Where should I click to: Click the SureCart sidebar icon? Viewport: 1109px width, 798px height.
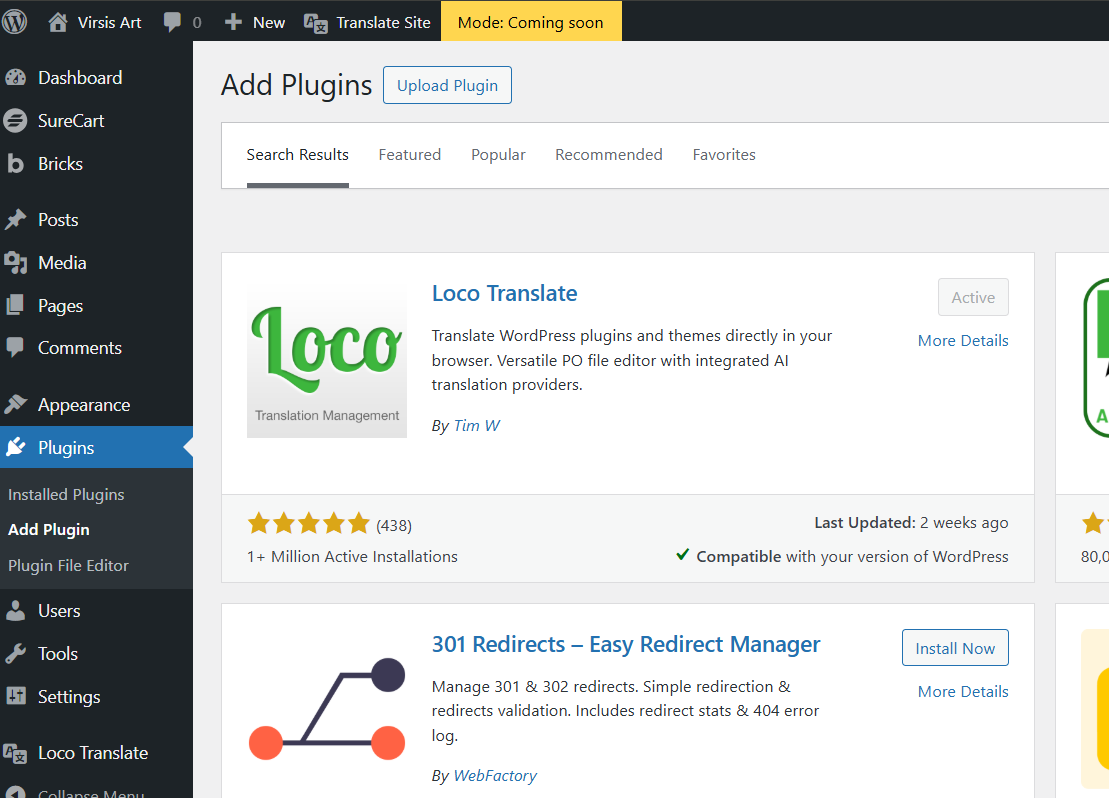tap(15, 121)
